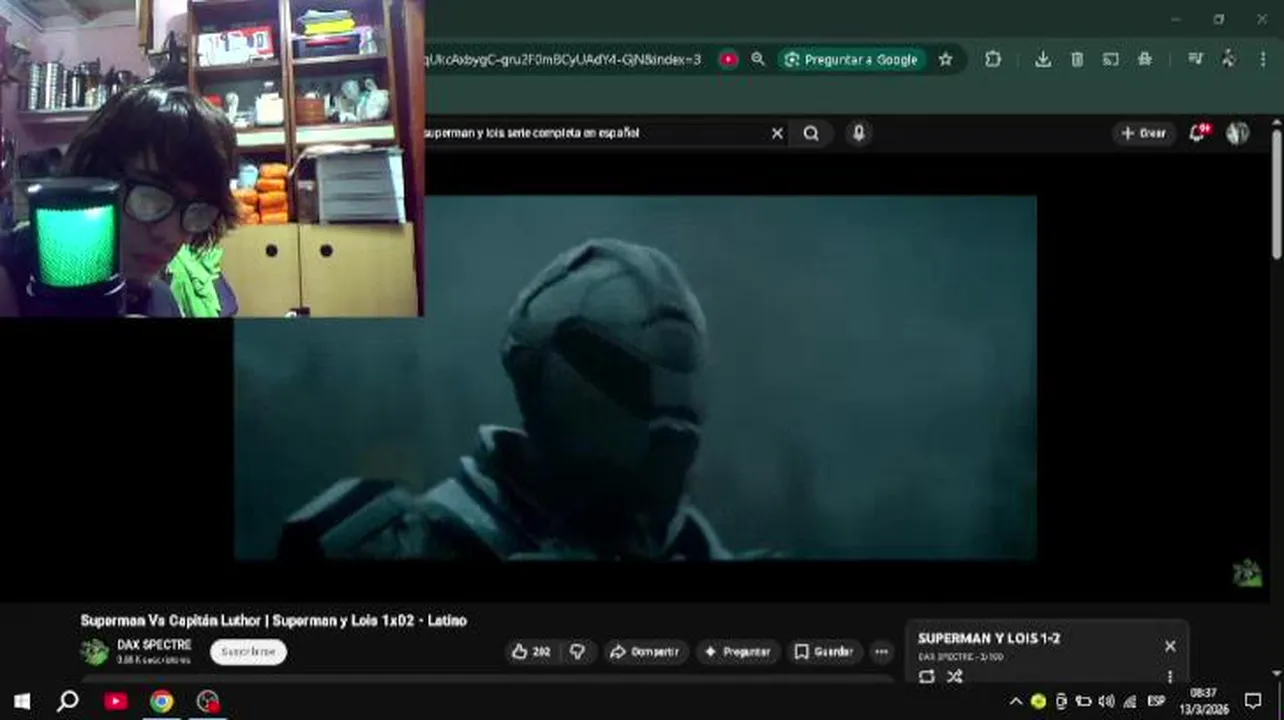Open the Crear button in YouTube header
This screenshot has width=1284, height=720.
1143,133
